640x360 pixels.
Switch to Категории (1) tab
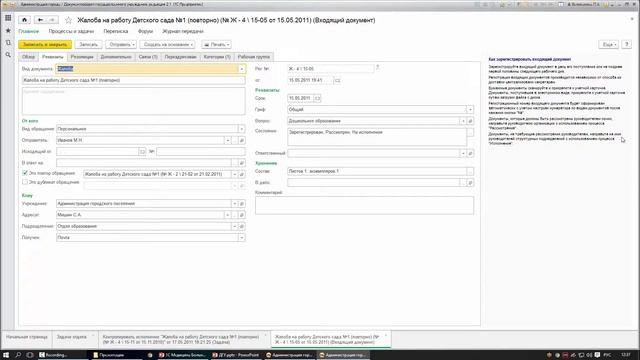tap(217, 57)
